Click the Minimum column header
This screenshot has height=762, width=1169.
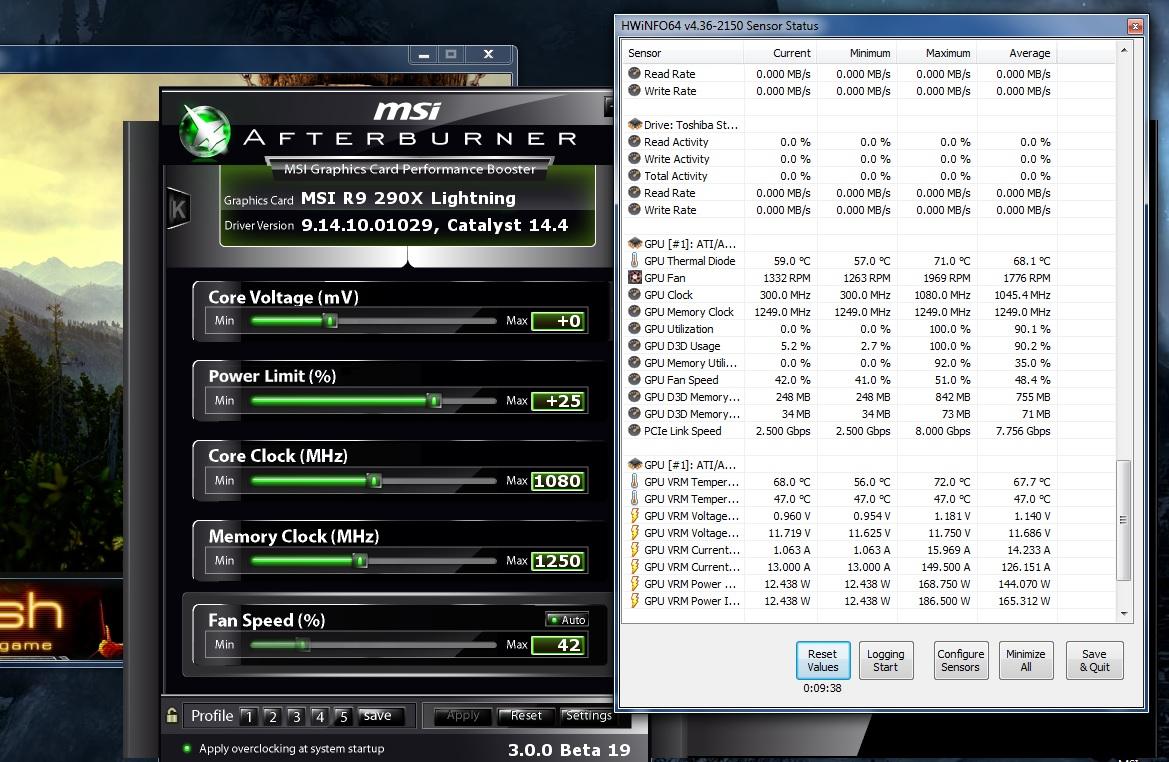(x=857, y=53)
